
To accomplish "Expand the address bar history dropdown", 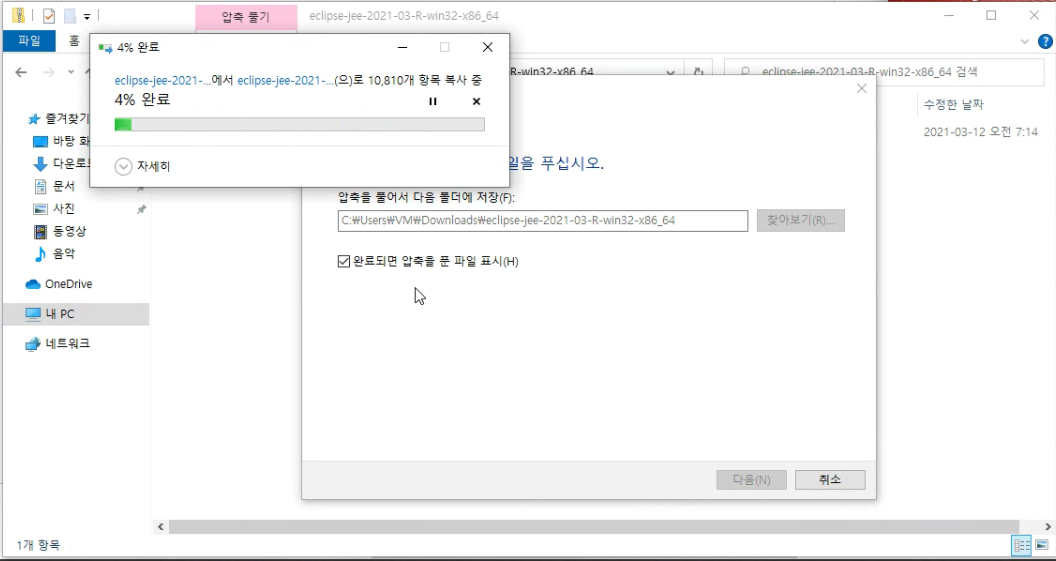I will tap(670, 72).
